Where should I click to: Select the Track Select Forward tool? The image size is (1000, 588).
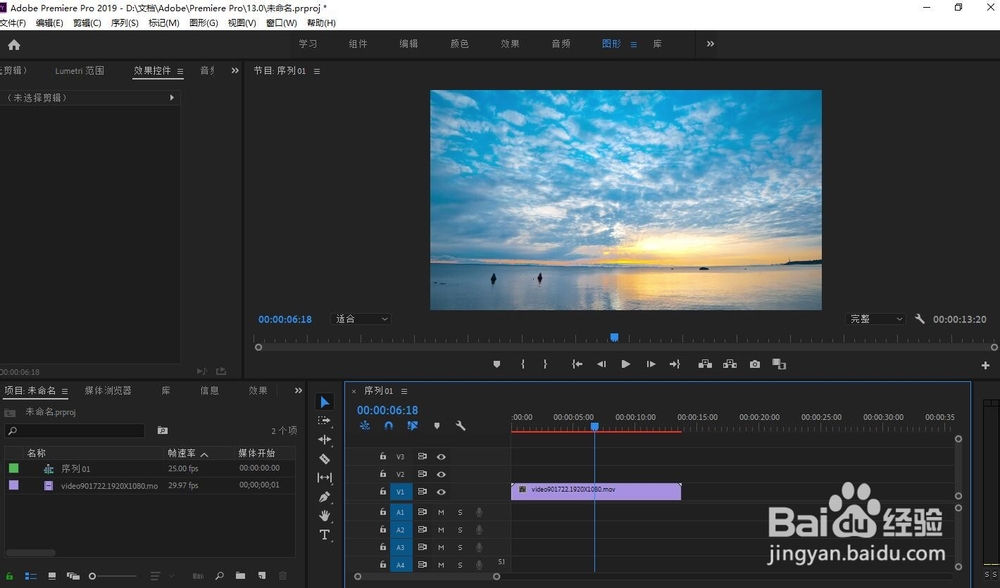click(x=325, y=421)
